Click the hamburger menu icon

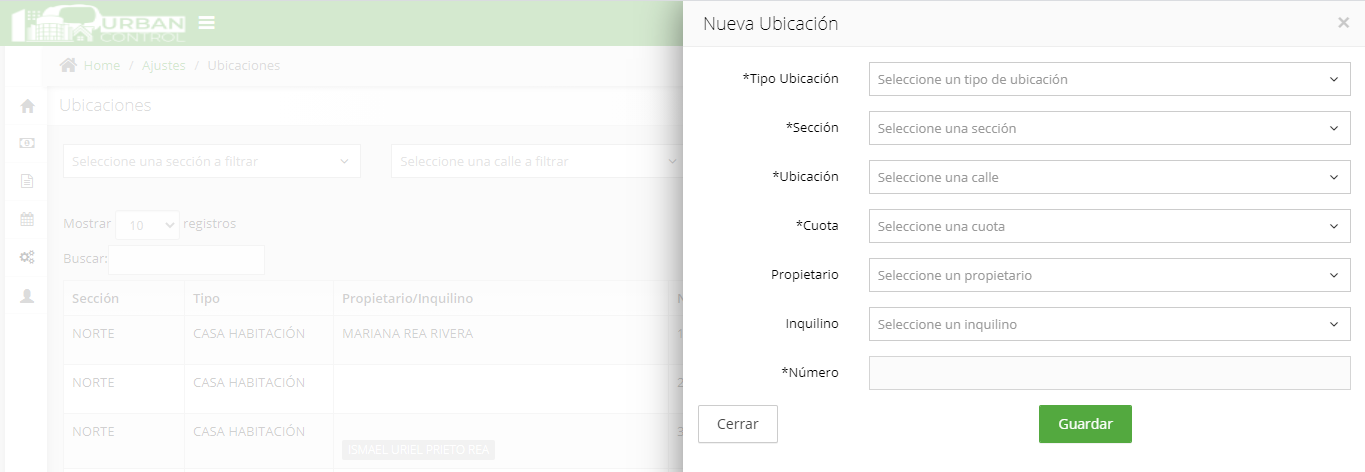pyautogui.click(x=207, y=23)
